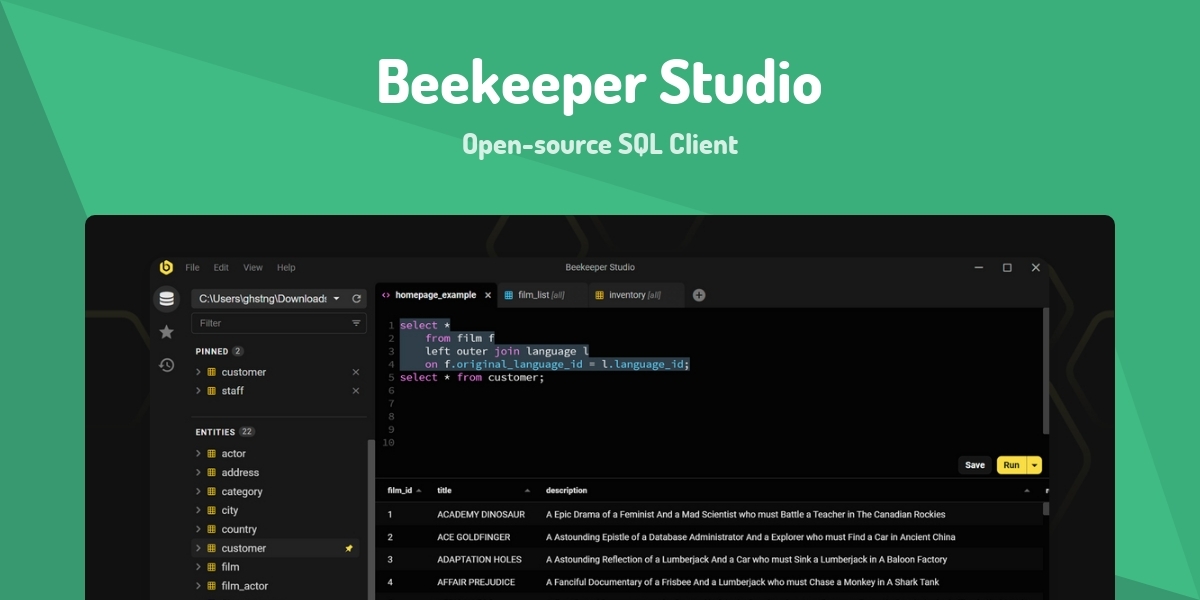Open the favorites star sidebar icon
Image resolution: width=1200 pixels, height=600 pixels.
click(x=166, y=331)
